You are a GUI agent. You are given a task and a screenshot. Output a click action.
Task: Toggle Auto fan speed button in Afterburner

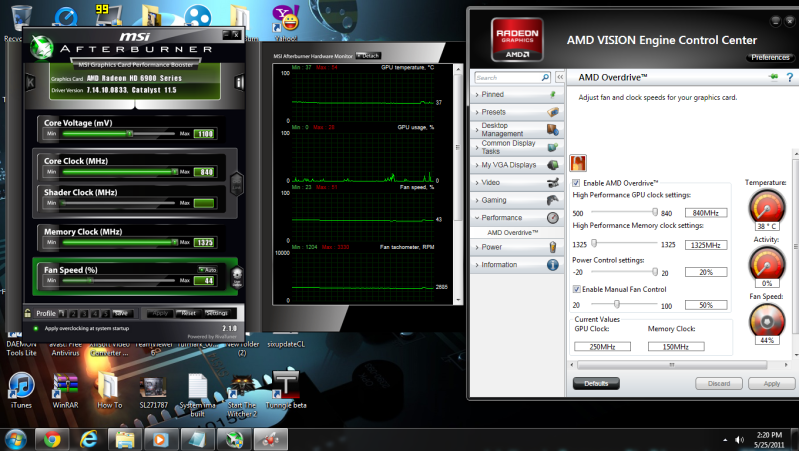[208, 270]
